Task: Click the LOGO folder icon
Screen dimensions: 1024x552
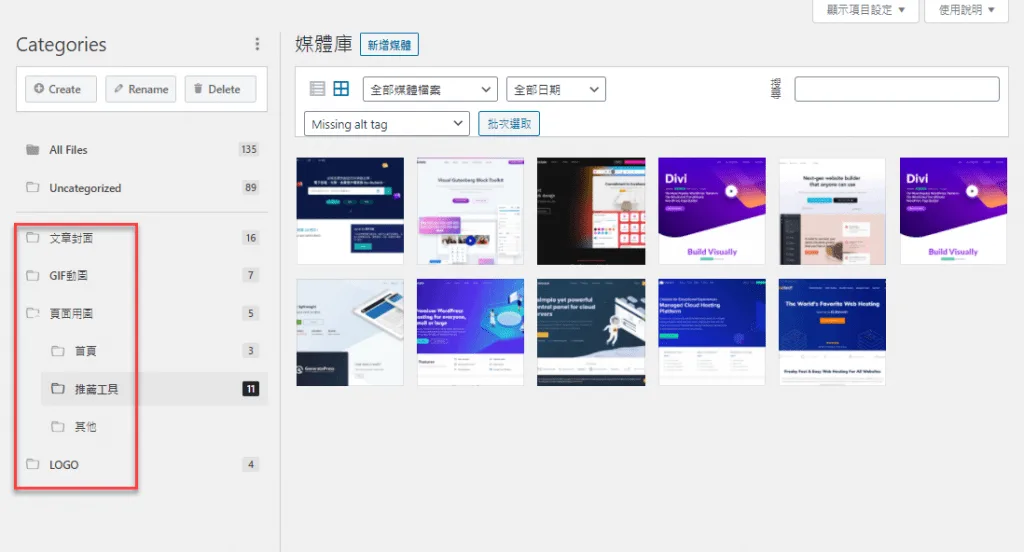Action: click(33, 464)
